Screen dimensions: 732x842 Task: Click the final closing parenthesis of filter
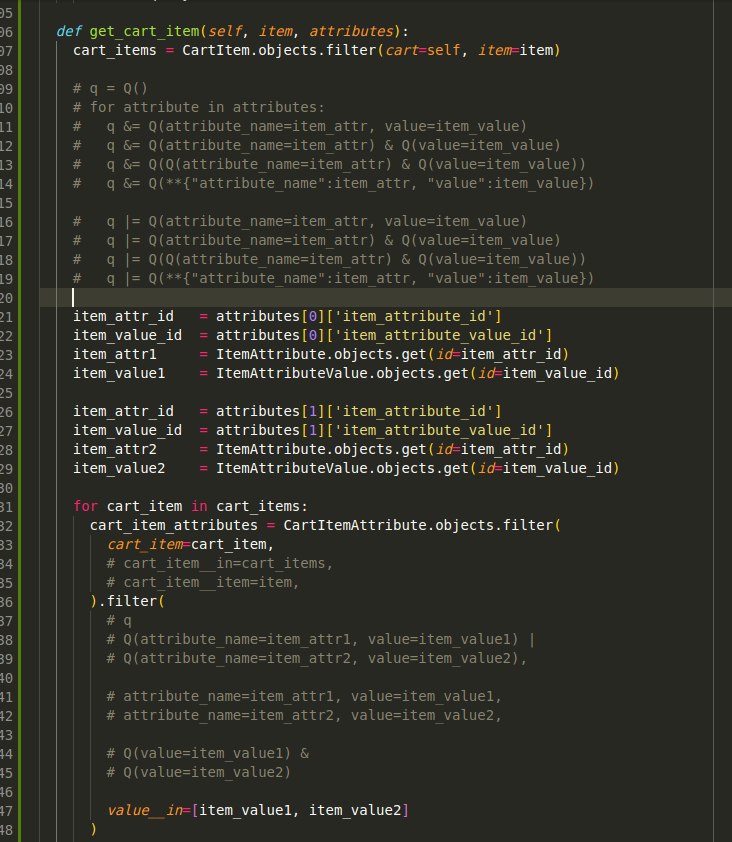click(x=94, y=829)
